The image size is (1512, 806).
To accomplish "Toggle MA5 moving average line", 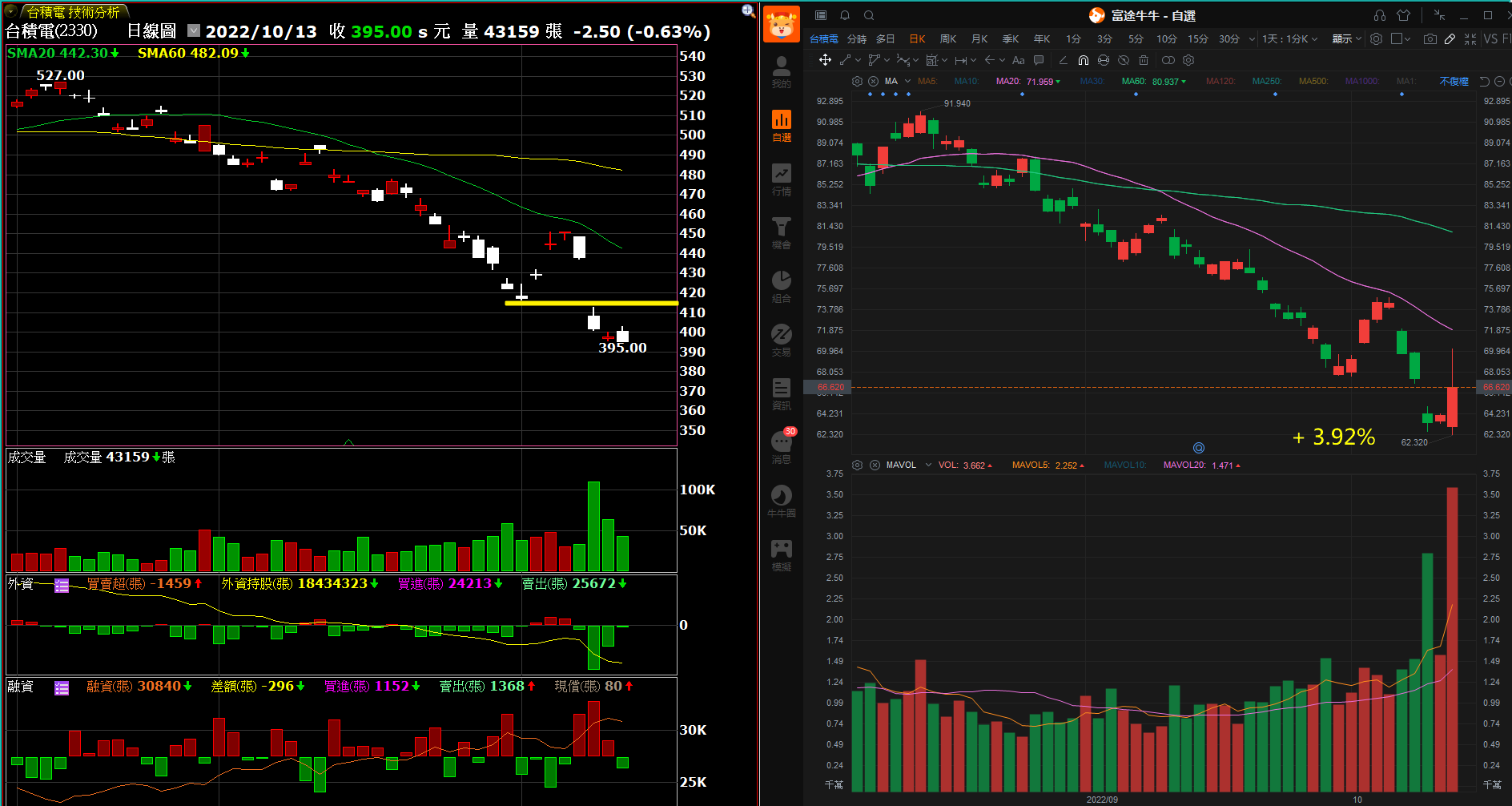I will [x=927, y=81].
